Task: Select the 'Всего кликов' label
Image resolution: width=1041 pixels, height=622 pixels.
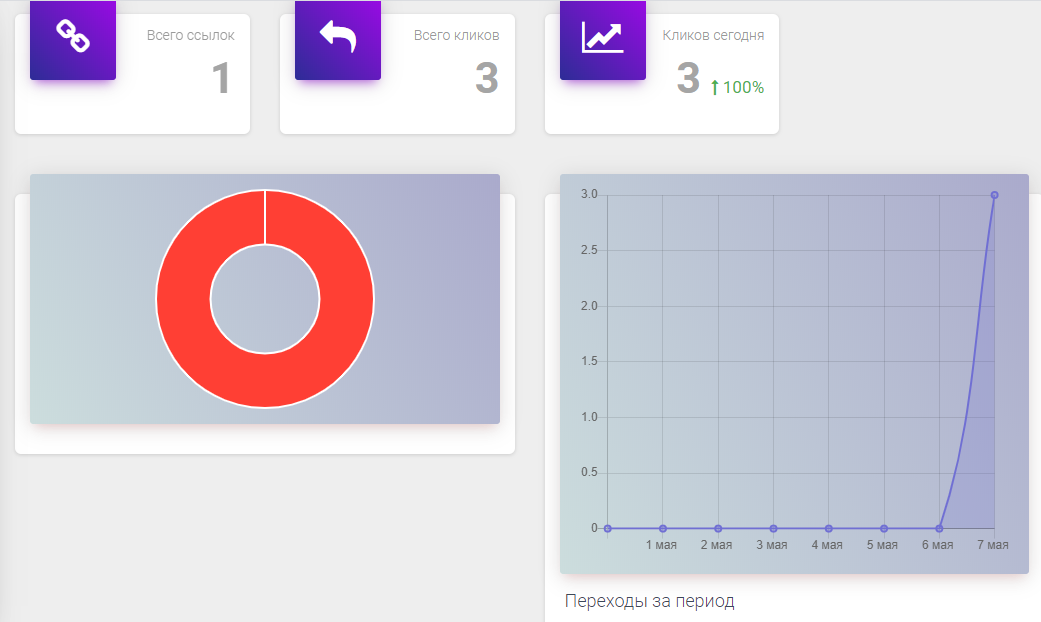Action: (x=456, y=35)
